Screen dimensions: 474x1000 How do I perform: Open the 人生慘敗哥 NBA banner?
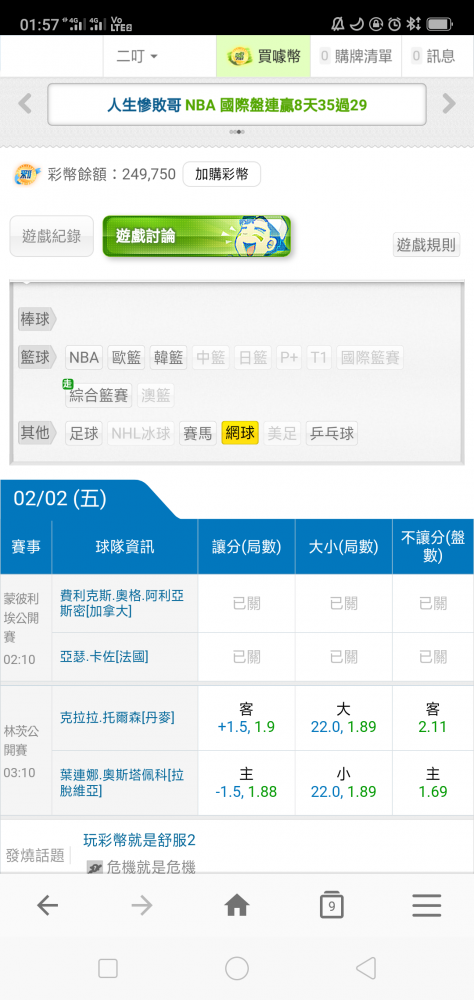point(237,105)
